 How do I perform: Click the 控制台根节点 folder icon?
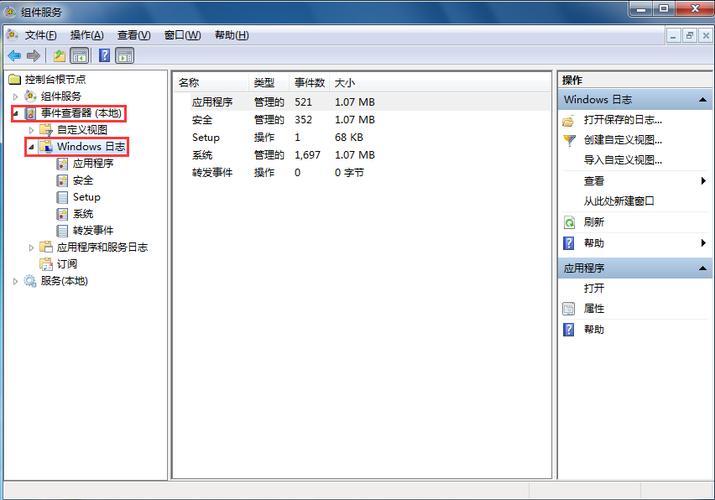point(15,79)
